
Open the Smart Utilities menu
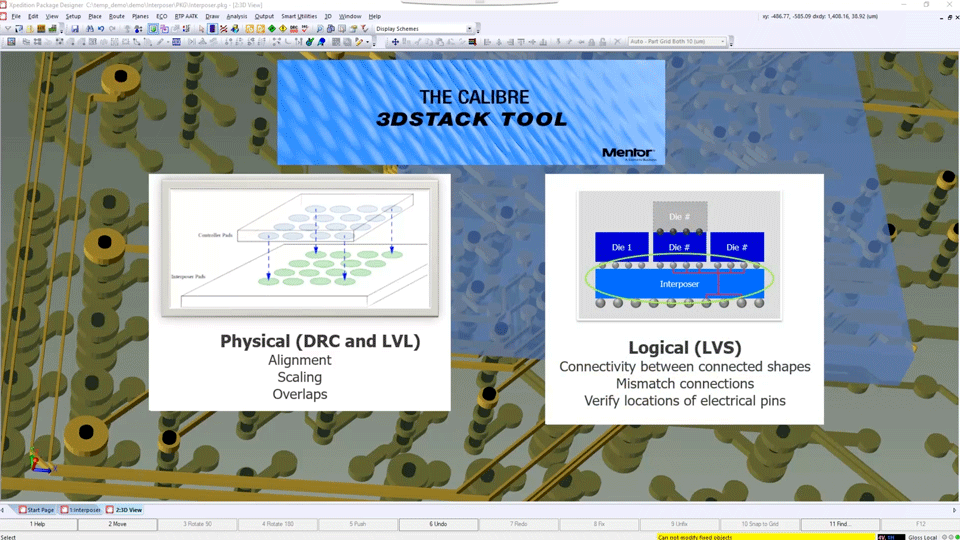pos(299,17)
